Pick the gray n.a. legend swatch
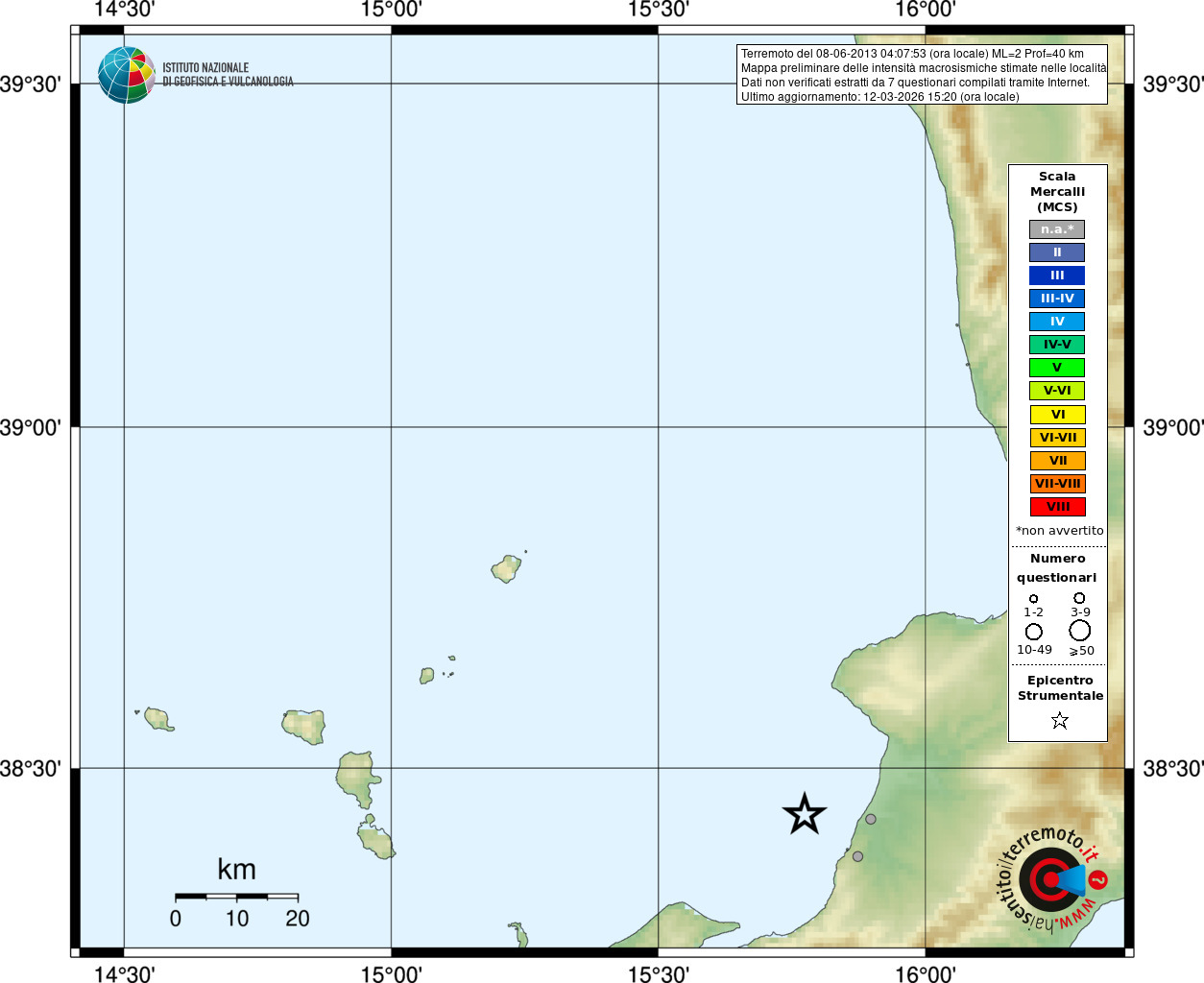The width and height of the screenshot is (1204, 983). [x=1057, y=229]
